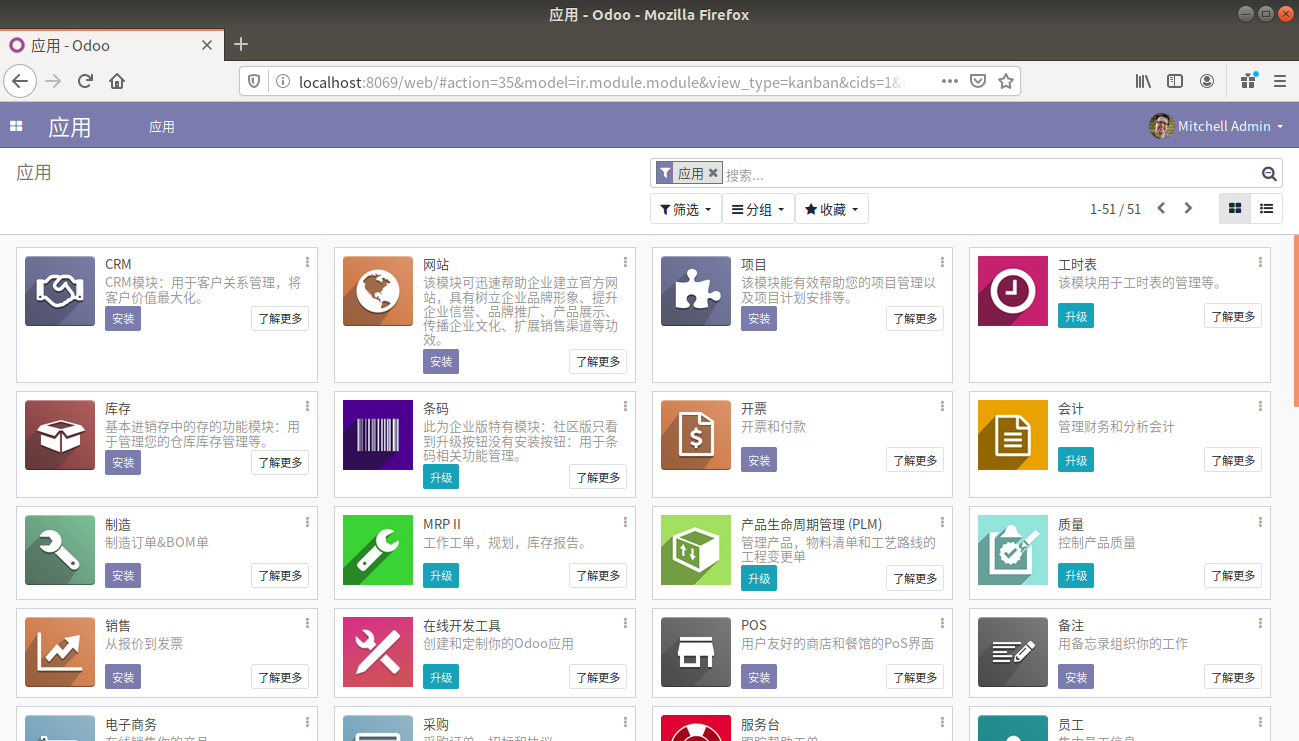Switch to list view
Viewport: 1299px width, 741px height.
pos(1266,209)
